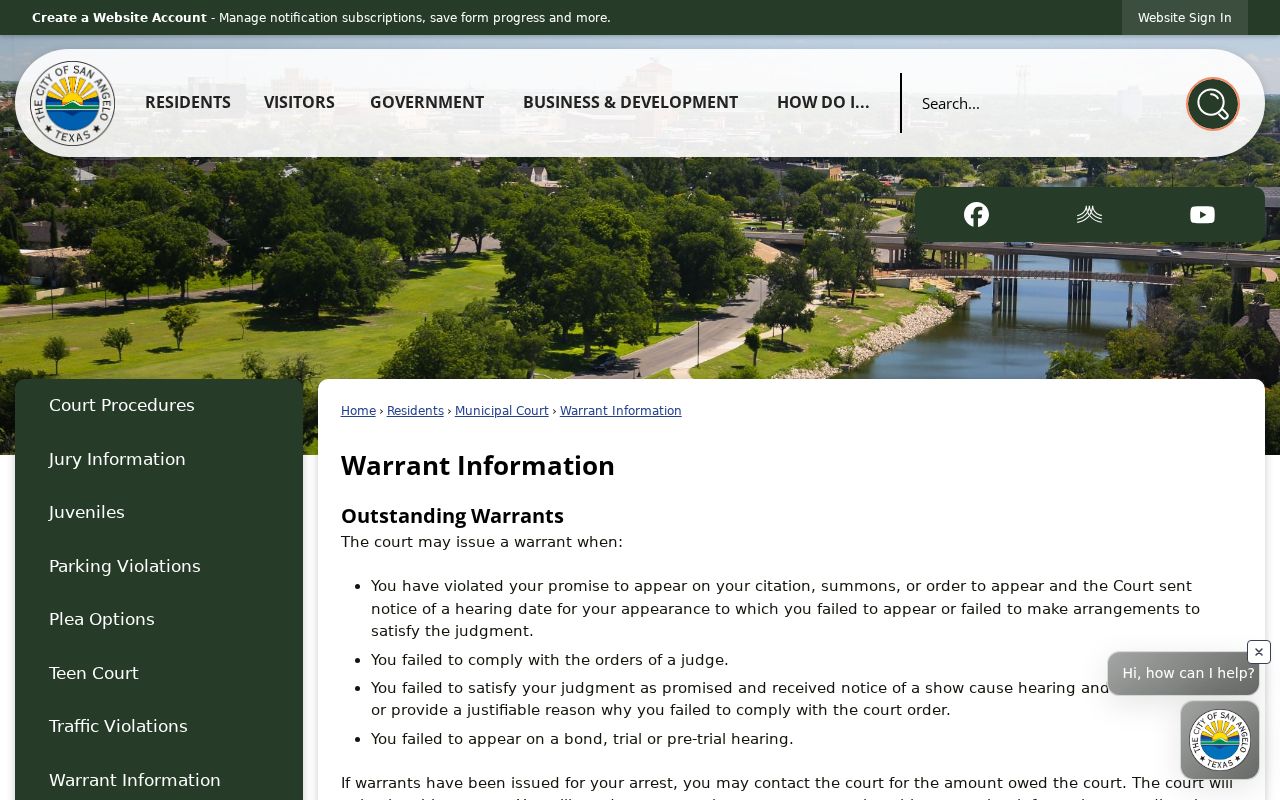
Task: Click 'The court may issue a warrant when:' text
Action: (481, 542)
